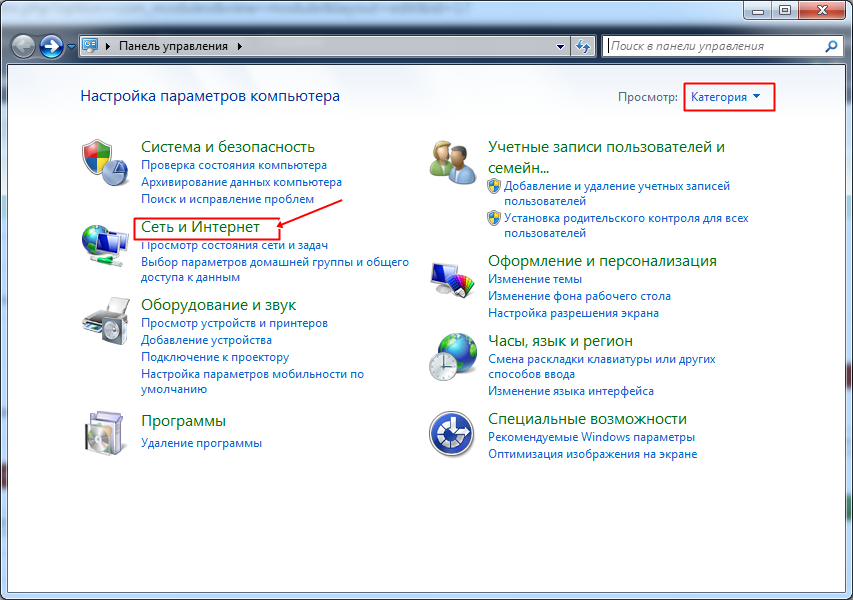Viewport: 853px width, 600px height.
Task: Click Выбор параметров домашней группы link
Action: [x=275, y=269]
